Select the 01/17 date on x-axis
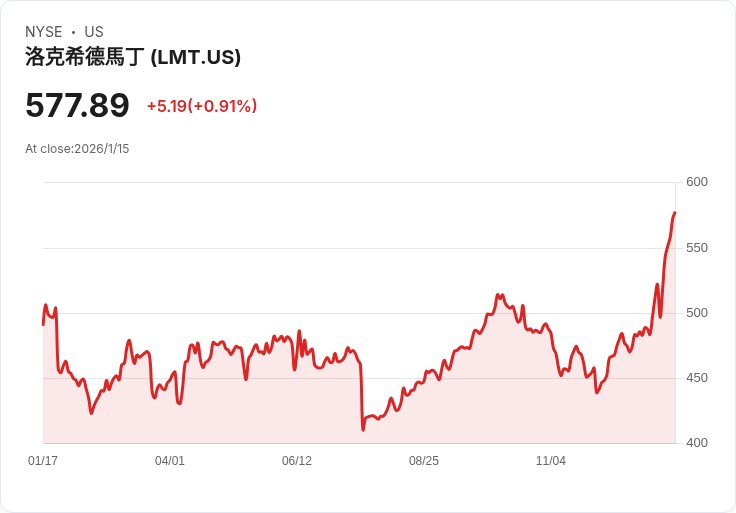Image resolution: width=736 pixels, height=513 pixels. pyautogui.click(x=43, y=461)
